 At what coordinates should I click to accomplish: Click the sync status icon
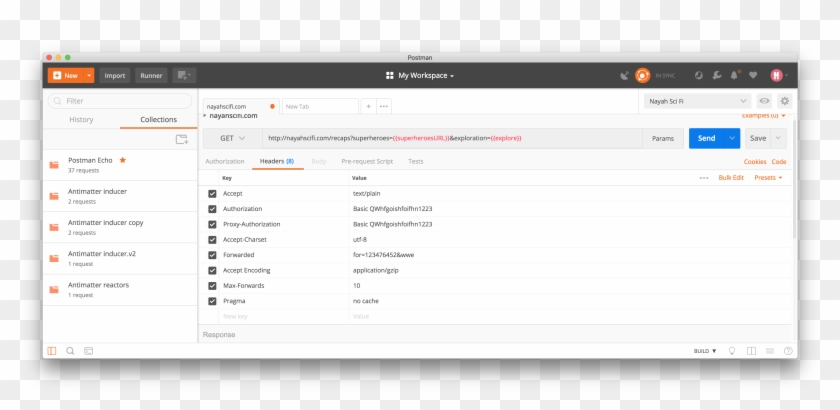(642, 75)
